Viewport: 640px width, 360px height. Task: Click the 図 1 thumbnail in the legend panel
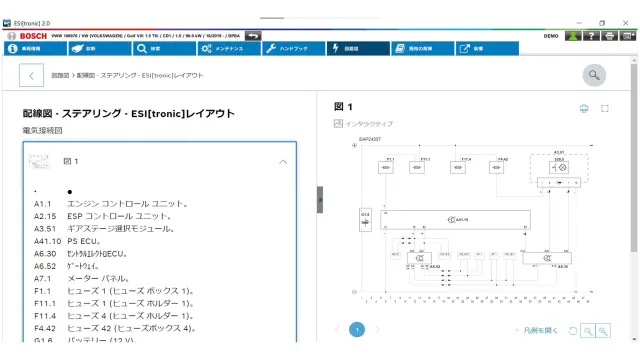point(39,162)
